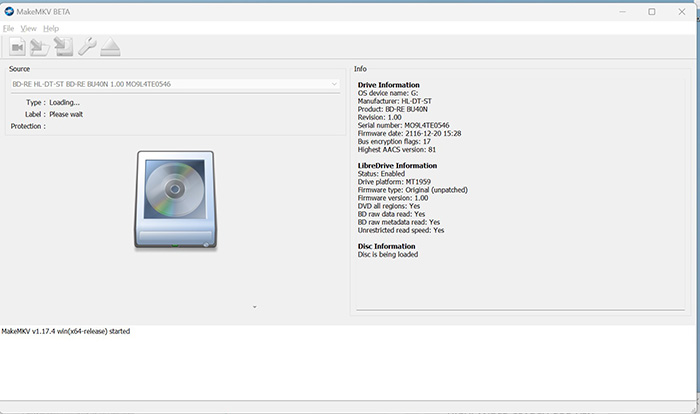700x414 pixels.
Task: Open the File menu
Action: 8,29
